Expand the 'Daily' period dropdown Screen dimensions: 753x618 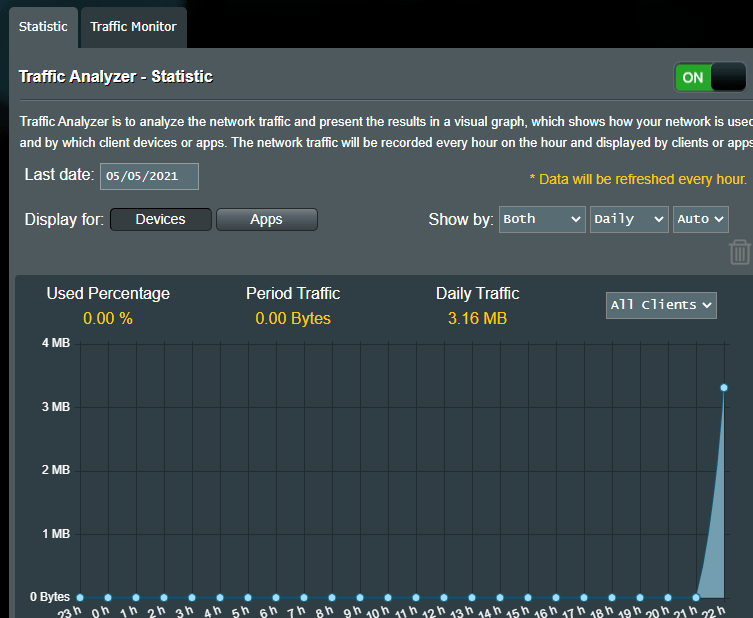[629, 219]
